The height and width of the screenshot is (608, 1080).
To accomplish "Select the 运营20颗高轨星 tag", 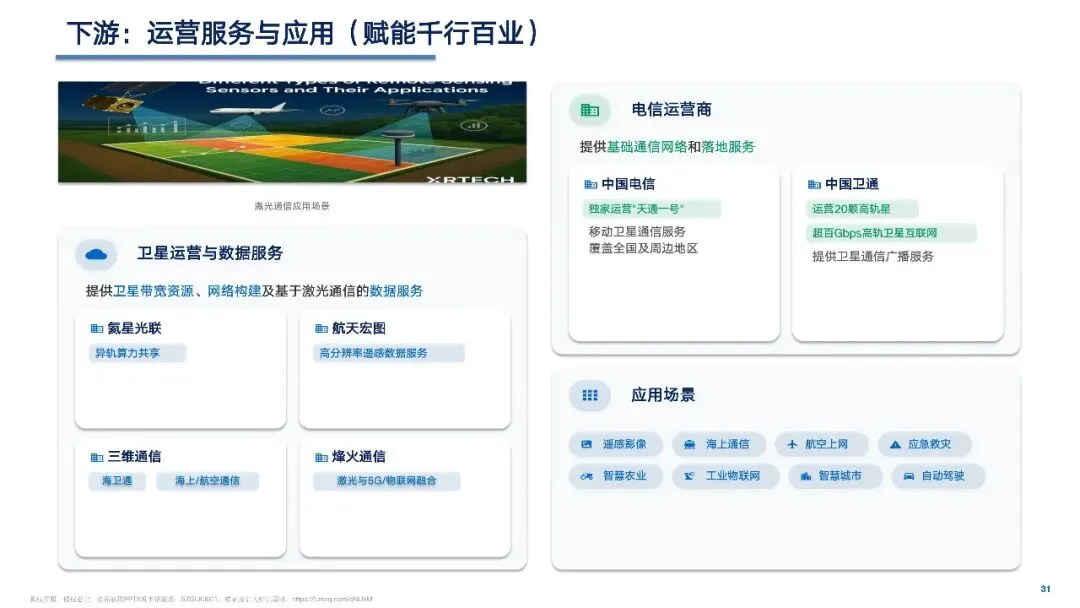I will [862, 209].
